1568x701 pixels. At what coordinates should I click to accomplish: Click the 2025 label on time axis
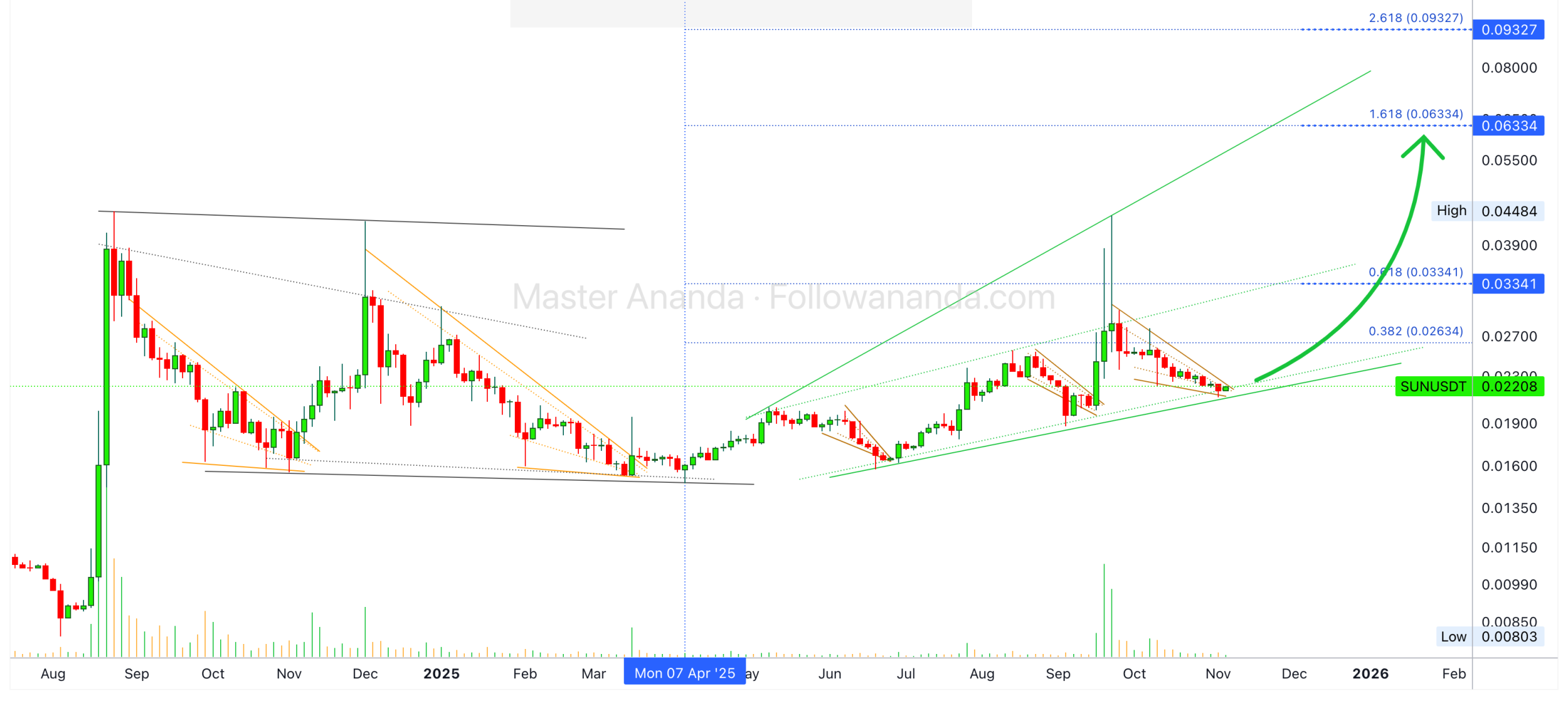click(442, 674)
